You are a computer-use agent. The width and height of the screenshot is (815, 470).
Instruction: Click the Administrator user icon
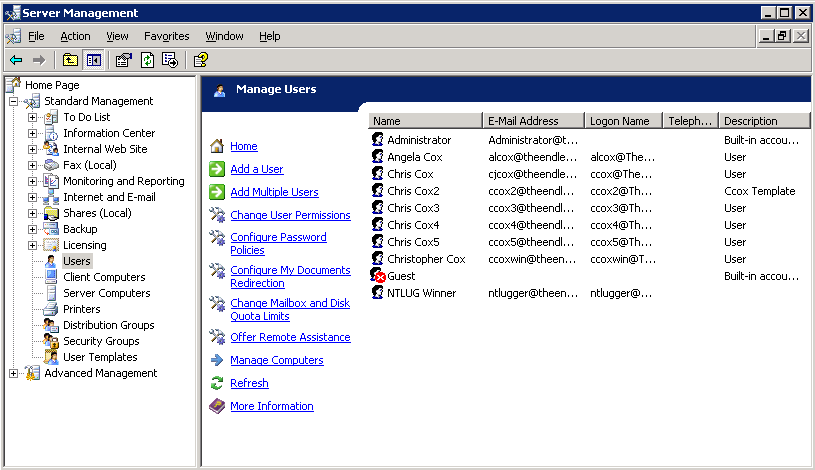[x=378, y=139]
